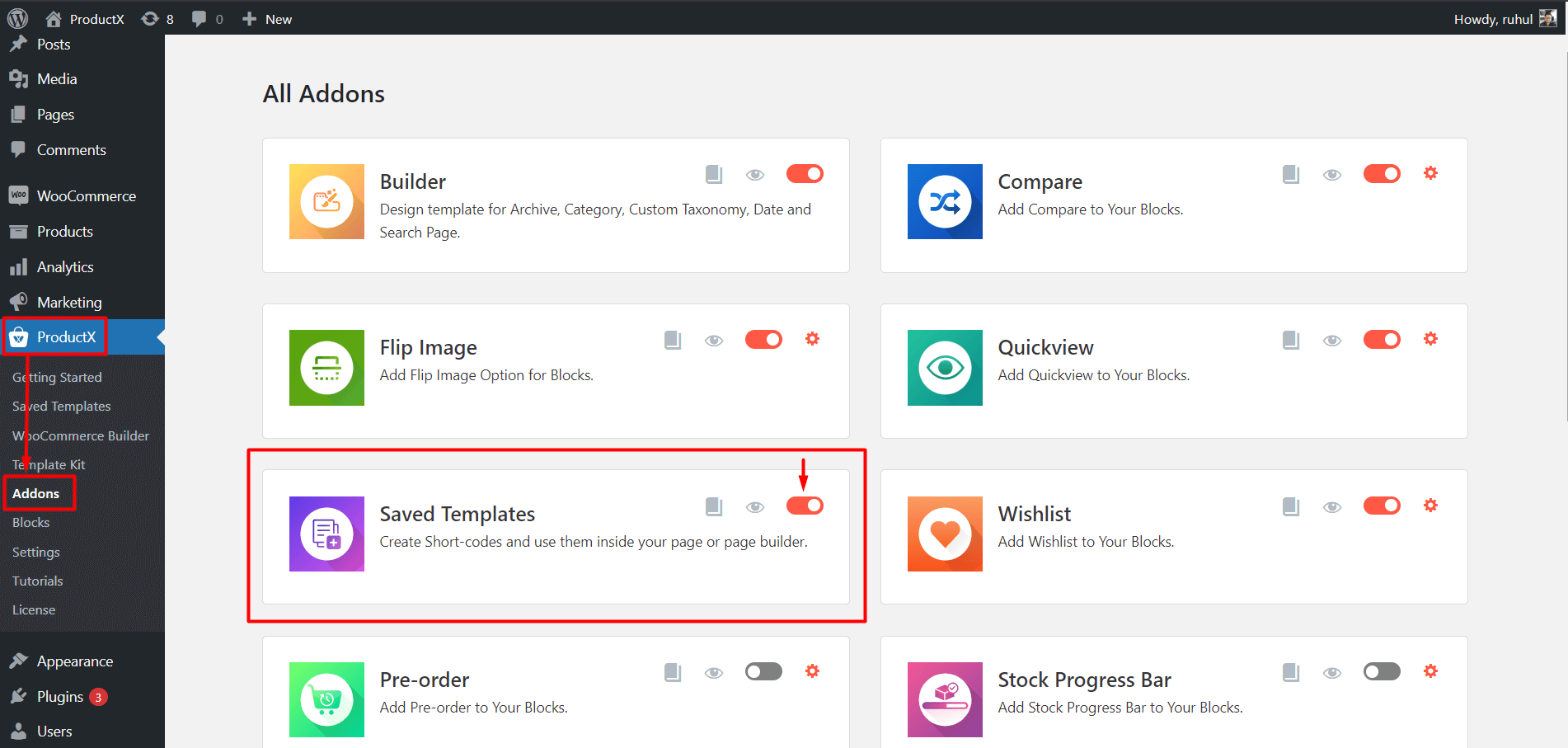This screenshot has height=748, width=1568.
Task: Preview Quickview addon via eye icon
Action: pos(1332,341)
